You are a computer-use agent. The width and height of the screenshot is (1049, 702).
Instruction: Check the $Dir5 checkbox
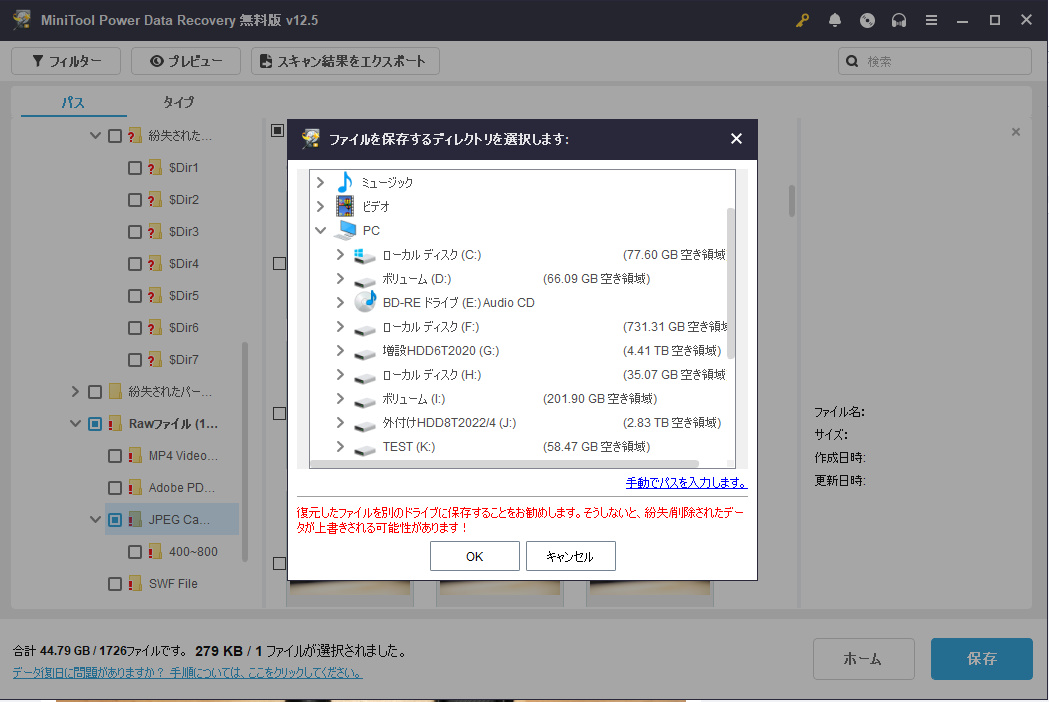(134, 296)
